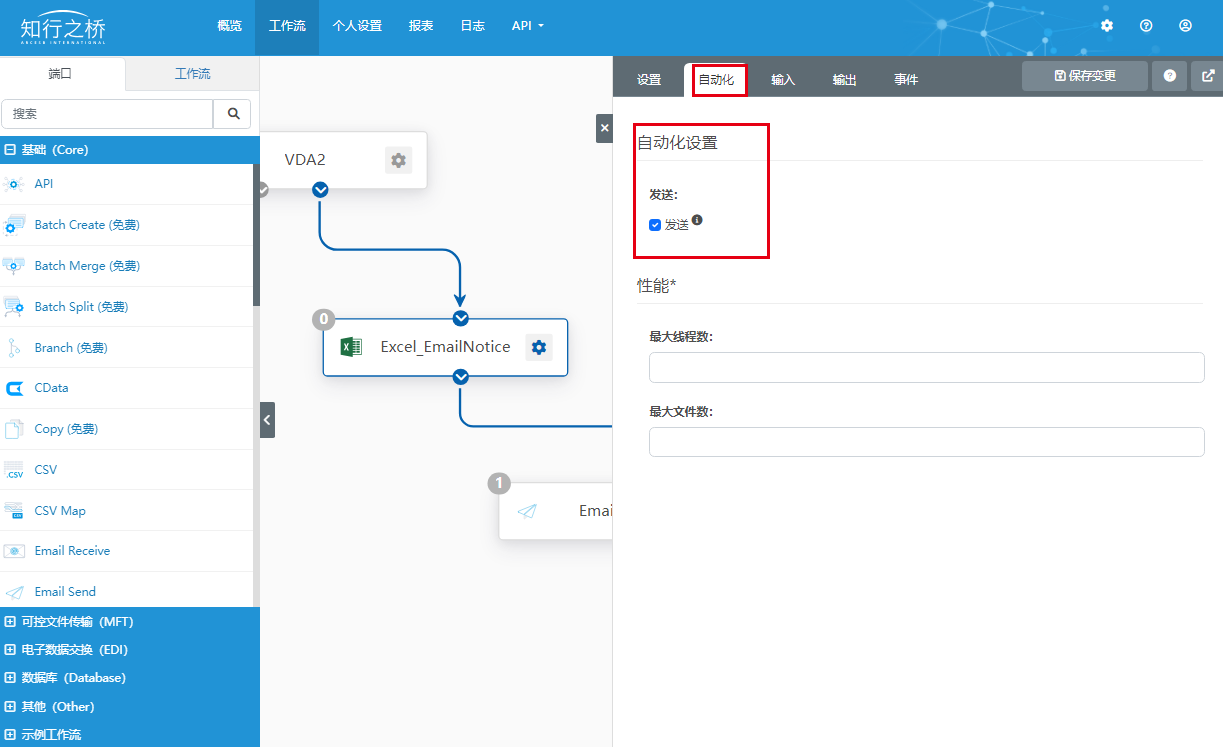This screenshot has width=1223, height=747.
Task: Open VDA2 connector gear settings
Action: click(398, 160)
